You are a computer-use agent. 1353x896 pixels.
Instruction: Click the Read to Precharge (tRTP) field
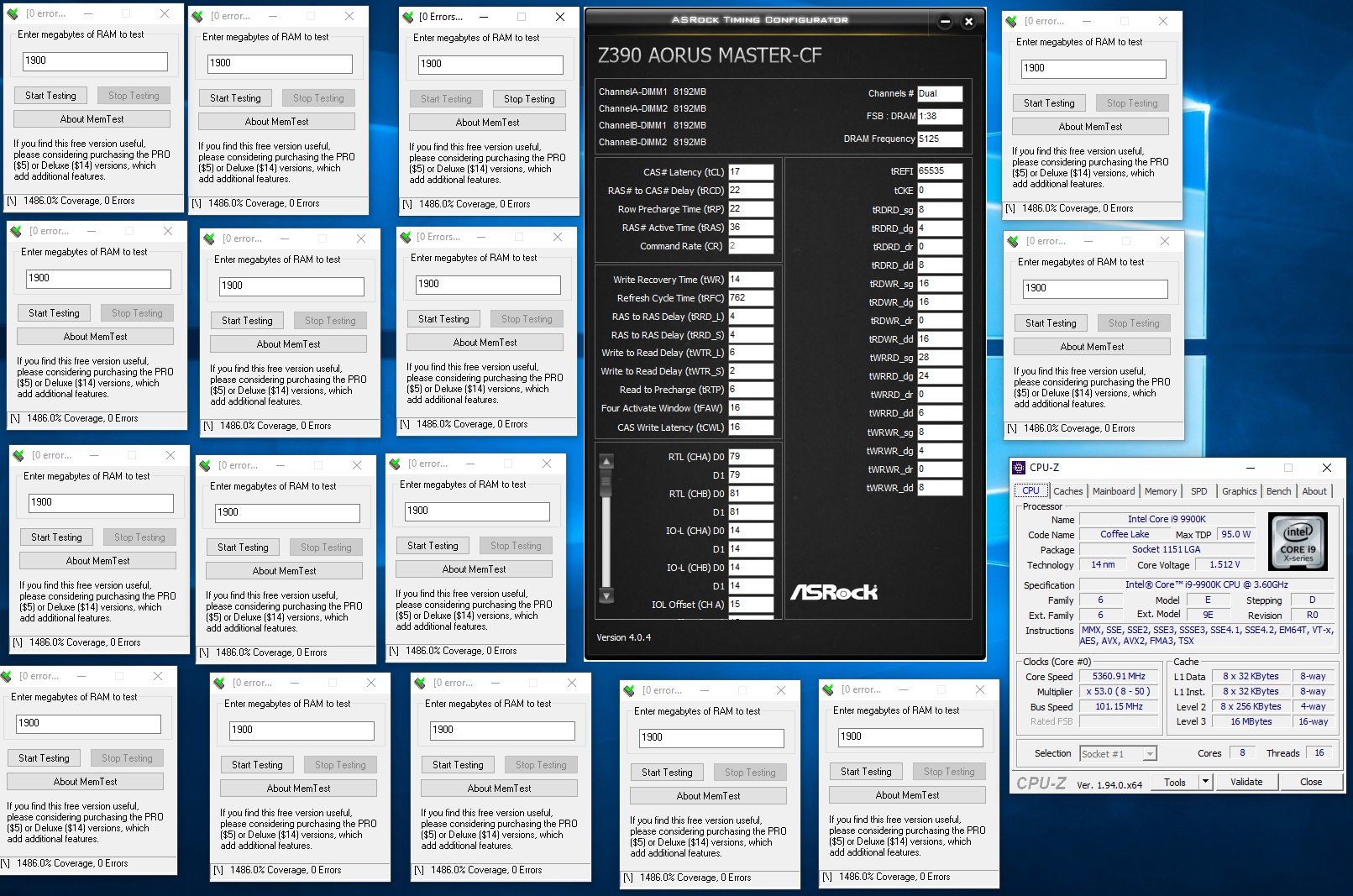coord(750,390)
